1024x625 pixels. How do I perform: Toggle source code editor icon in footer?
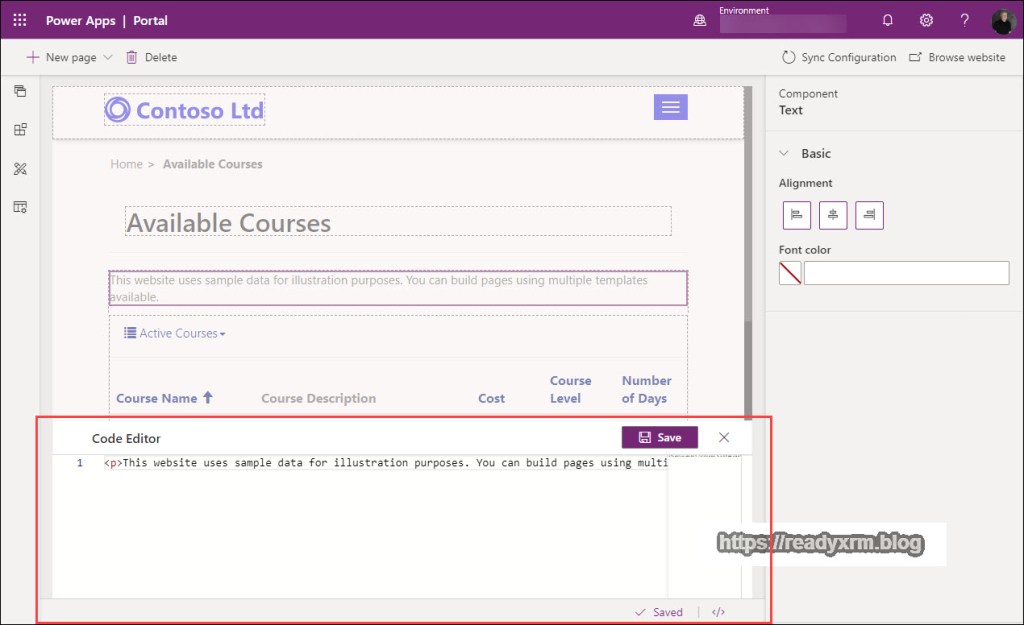pyautogui.click(x=718, y=612)
